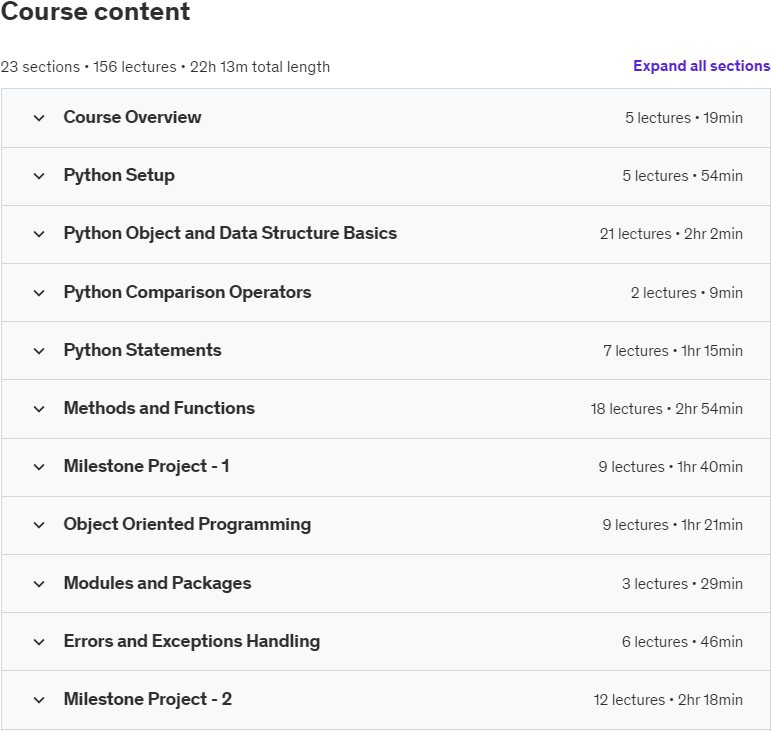Click the chevron beside Course Overview
772x731 pixels.
pyautogui.click(x=39, y=118)
